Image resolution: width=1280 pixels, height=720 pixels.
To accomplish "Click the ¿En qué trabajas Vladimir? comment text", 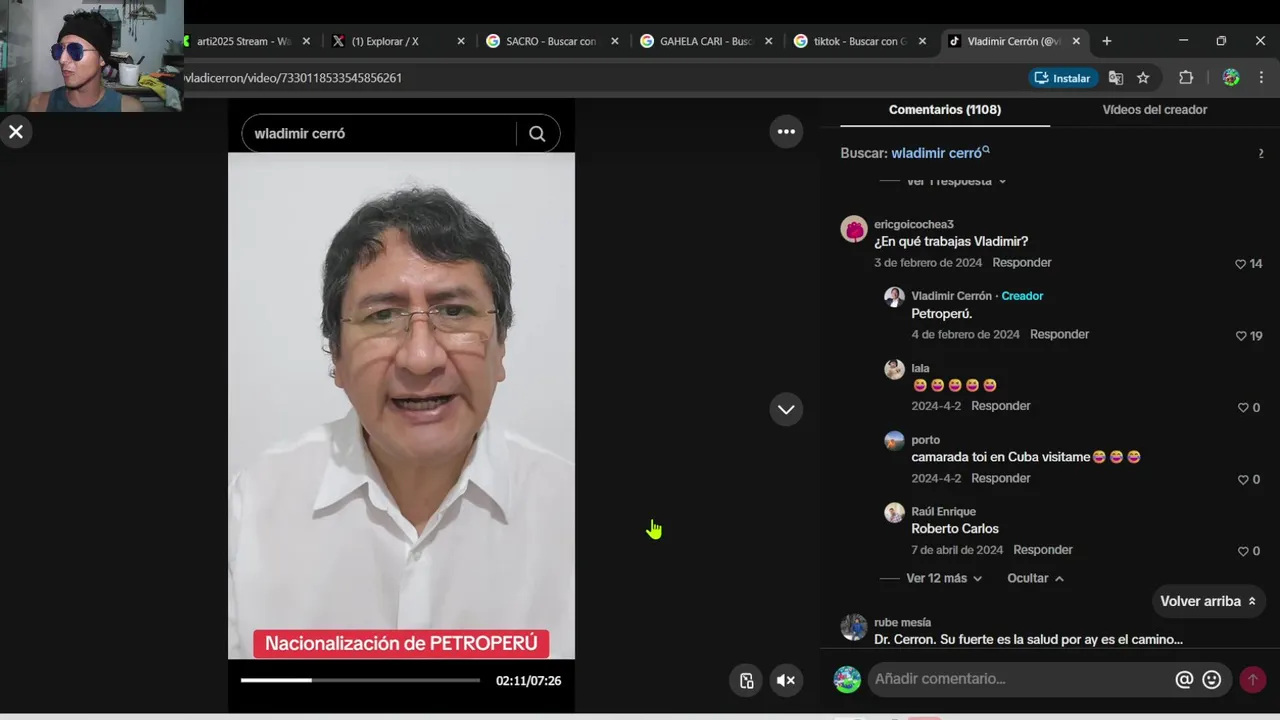I will (951, 242).
